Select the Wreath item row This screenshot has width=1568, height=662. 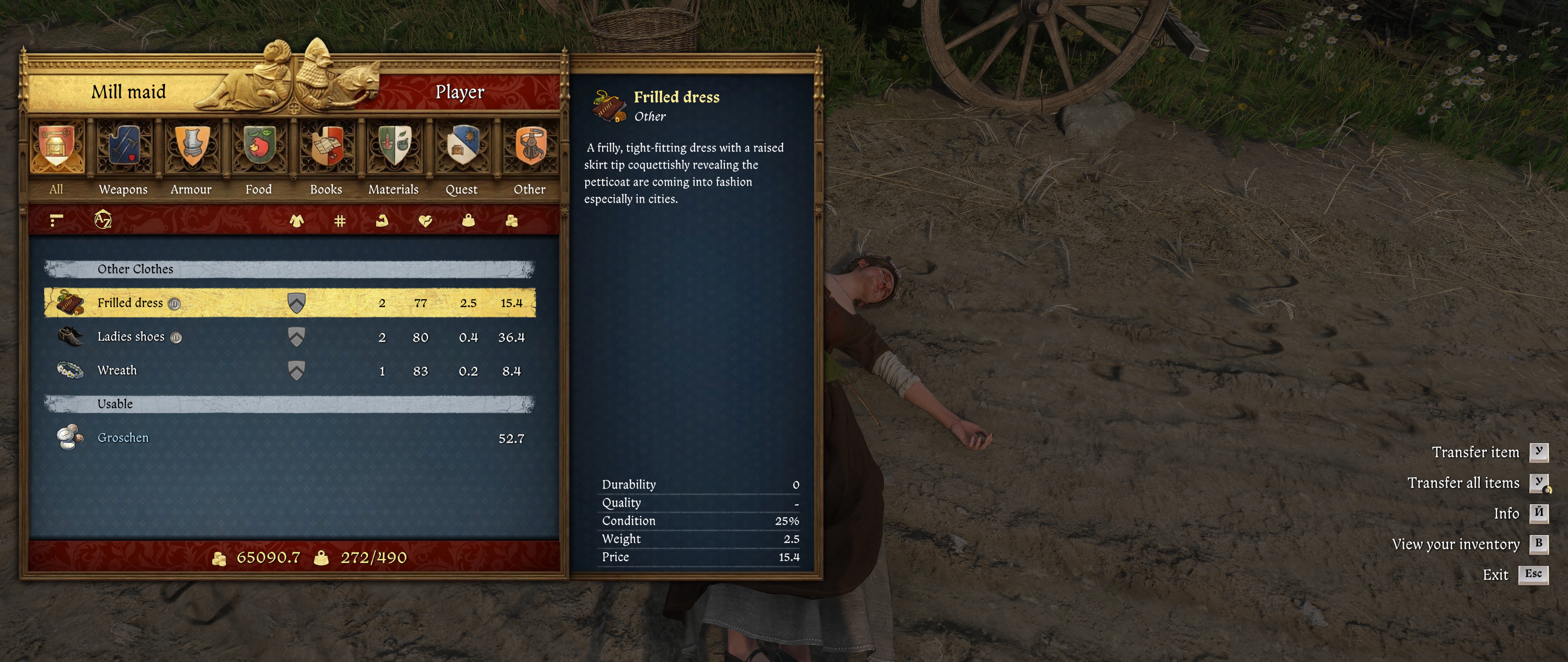coord(290,370)
